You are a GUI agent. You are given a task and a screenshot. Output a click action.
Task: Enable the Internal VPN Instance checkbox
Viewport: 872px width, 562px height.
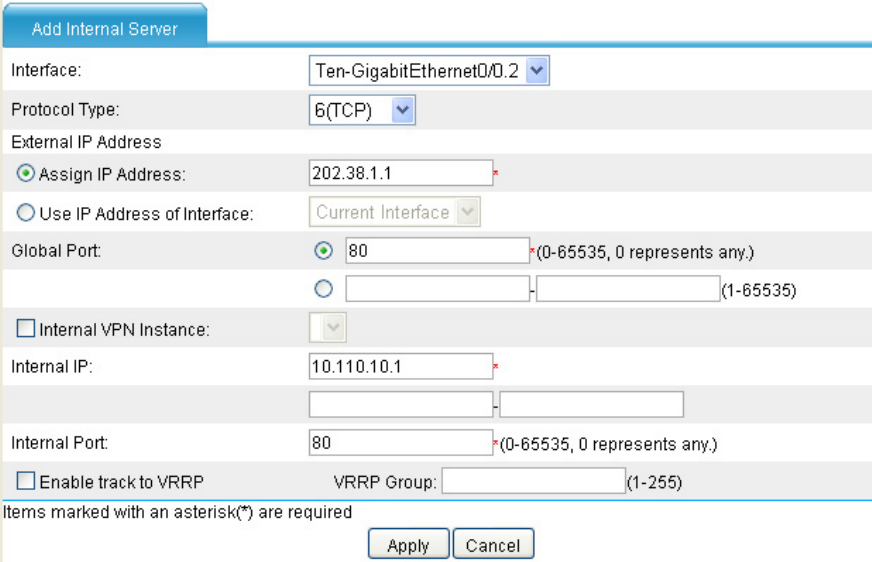pyautogui.click(x=26, y=329)
